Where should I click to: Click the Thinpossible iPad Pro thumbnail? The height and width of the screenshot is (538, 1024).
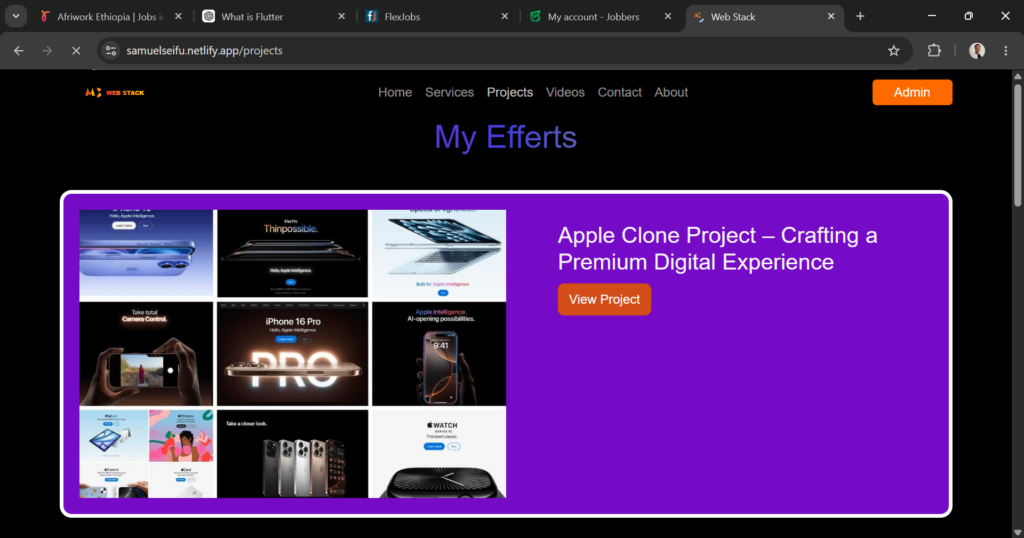click(293, 253)
